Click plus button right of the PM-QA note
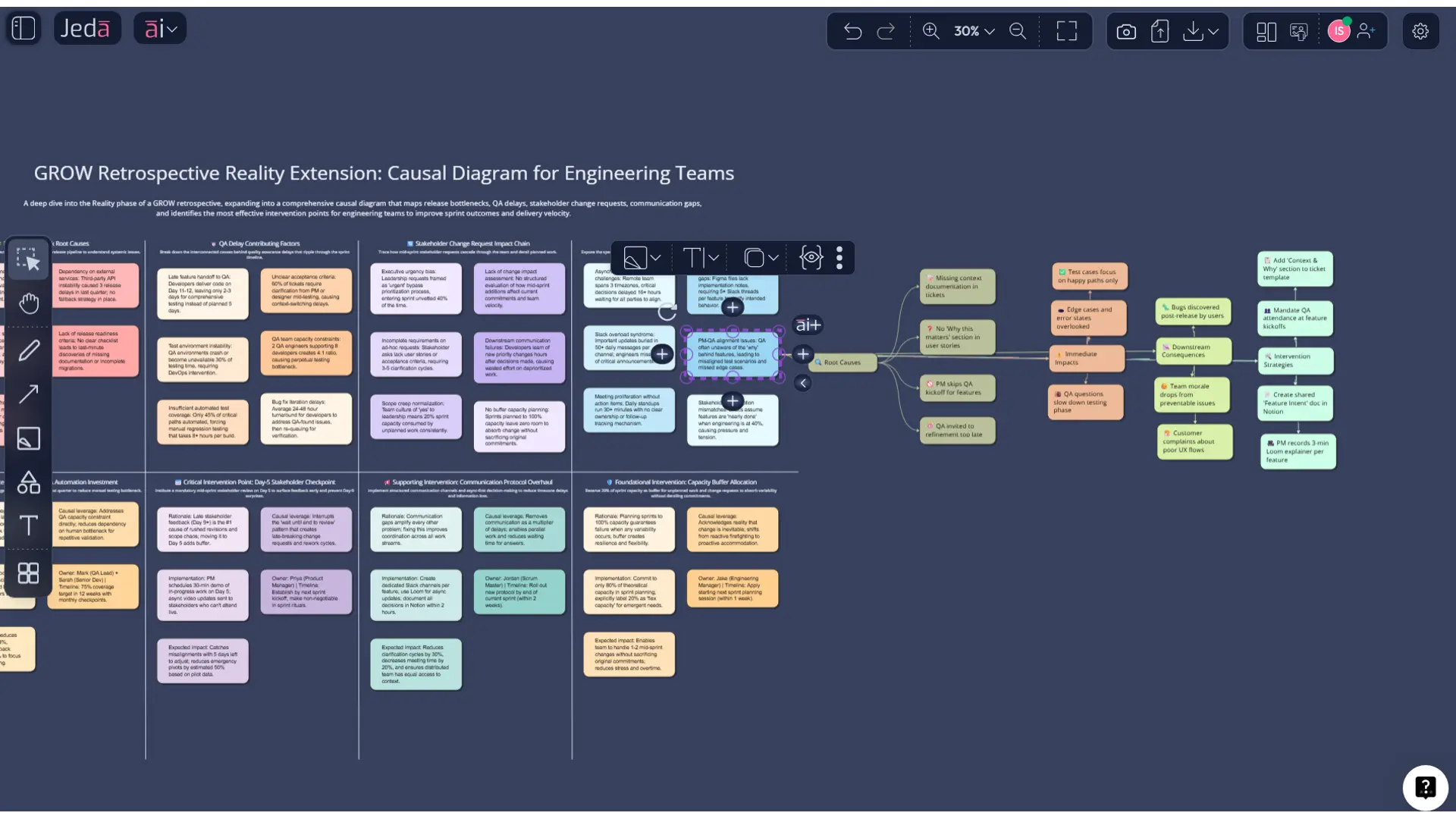Viewport: 1456px width, 819px height. click(x=803, y=354)
